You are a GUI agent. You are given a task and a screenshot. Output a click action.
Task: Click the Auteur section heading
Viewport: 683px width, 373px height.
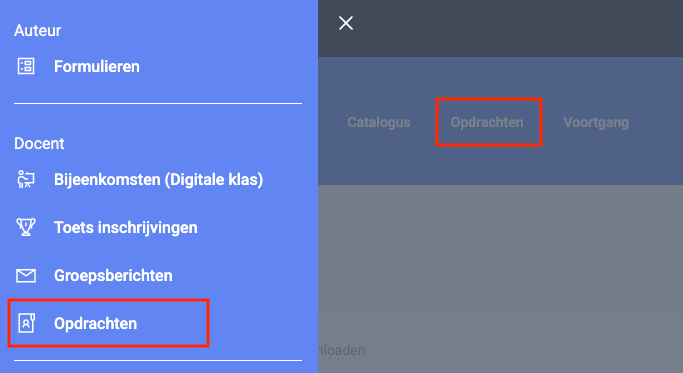[37, 31]
